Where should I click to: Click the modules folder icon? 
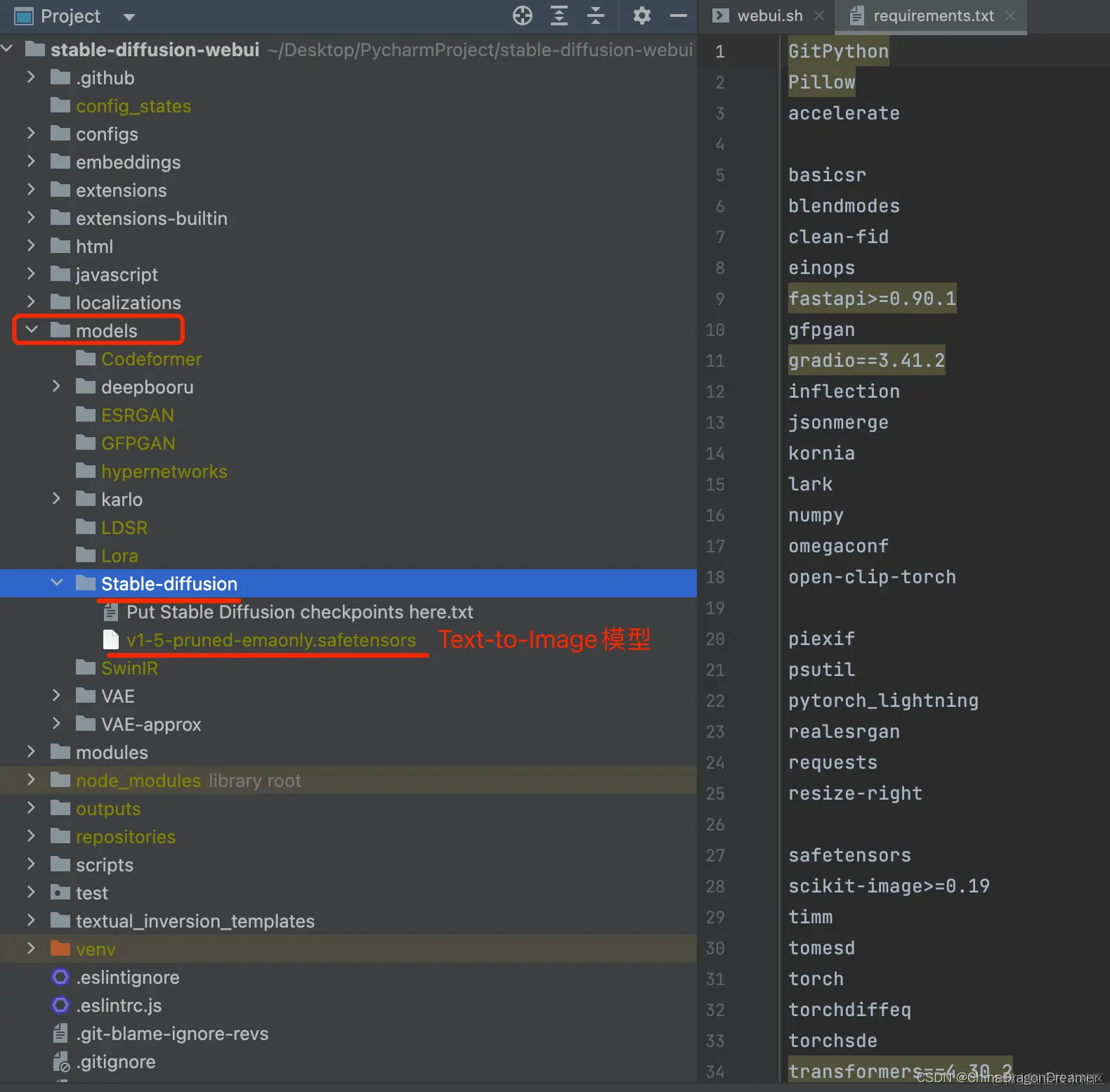(x=60, y=751)
